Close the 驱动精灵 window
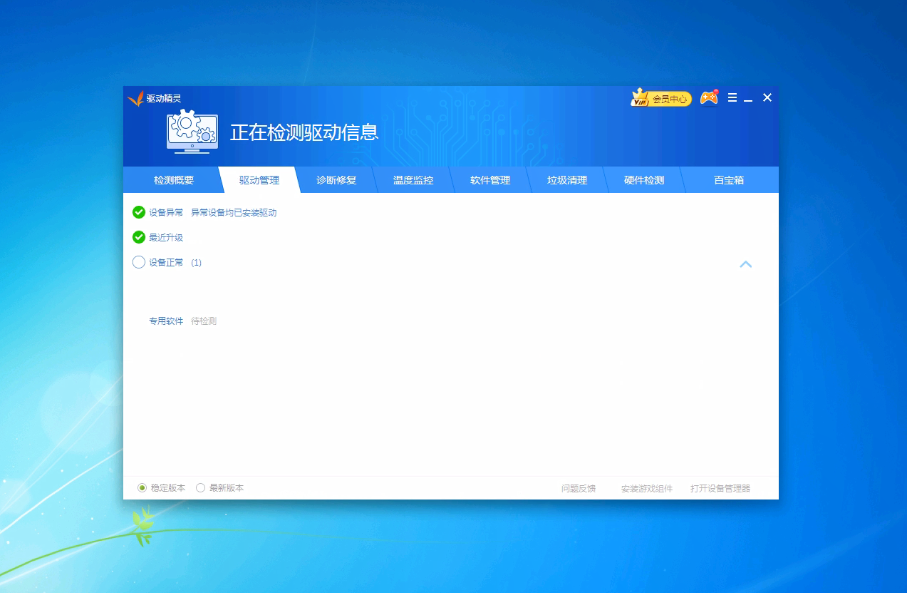The width and height of the screenshot is (907, 593). [768, 98]
